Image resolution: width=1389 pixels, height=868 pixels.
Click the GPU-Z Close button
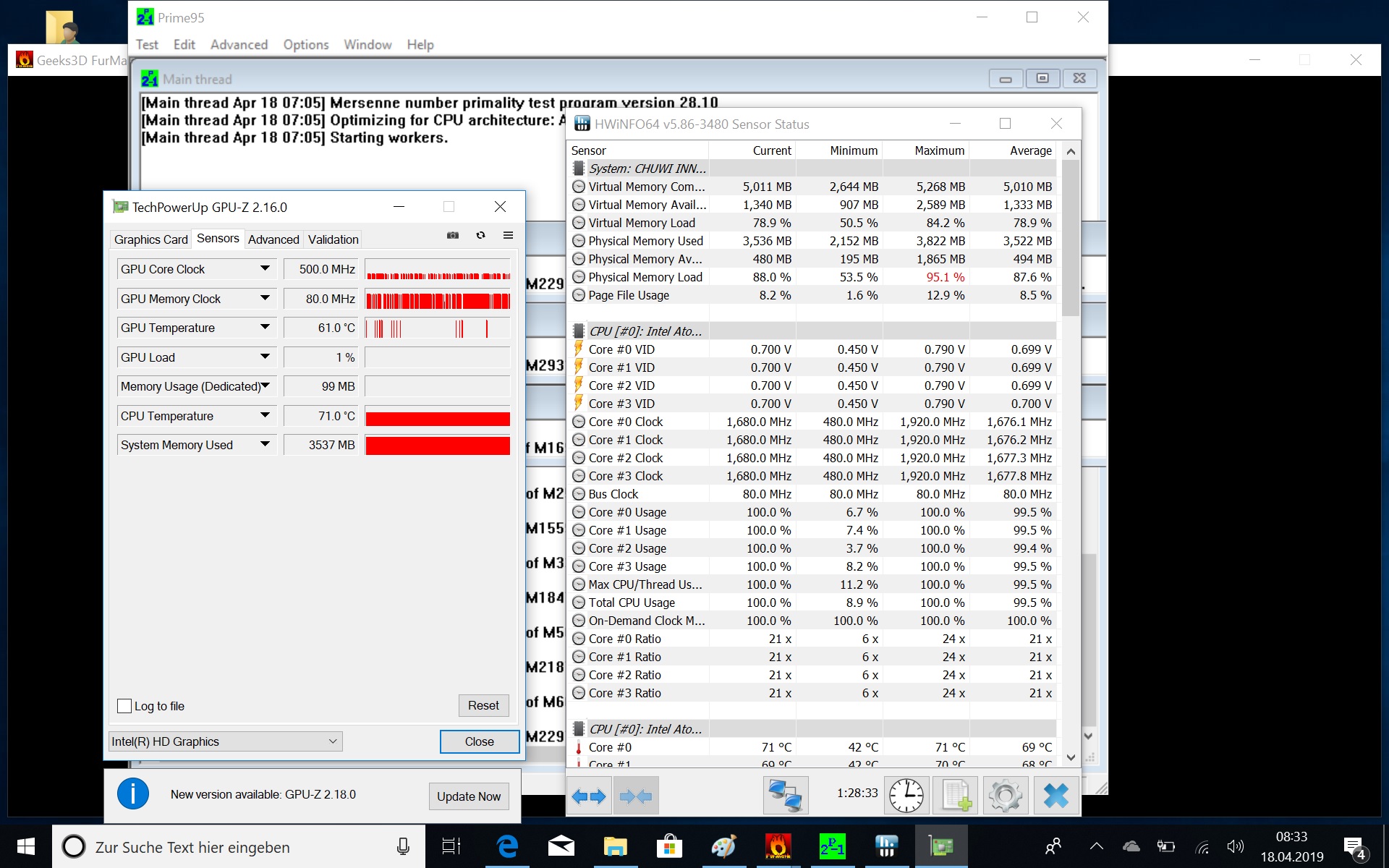click(x=479, y=741)
